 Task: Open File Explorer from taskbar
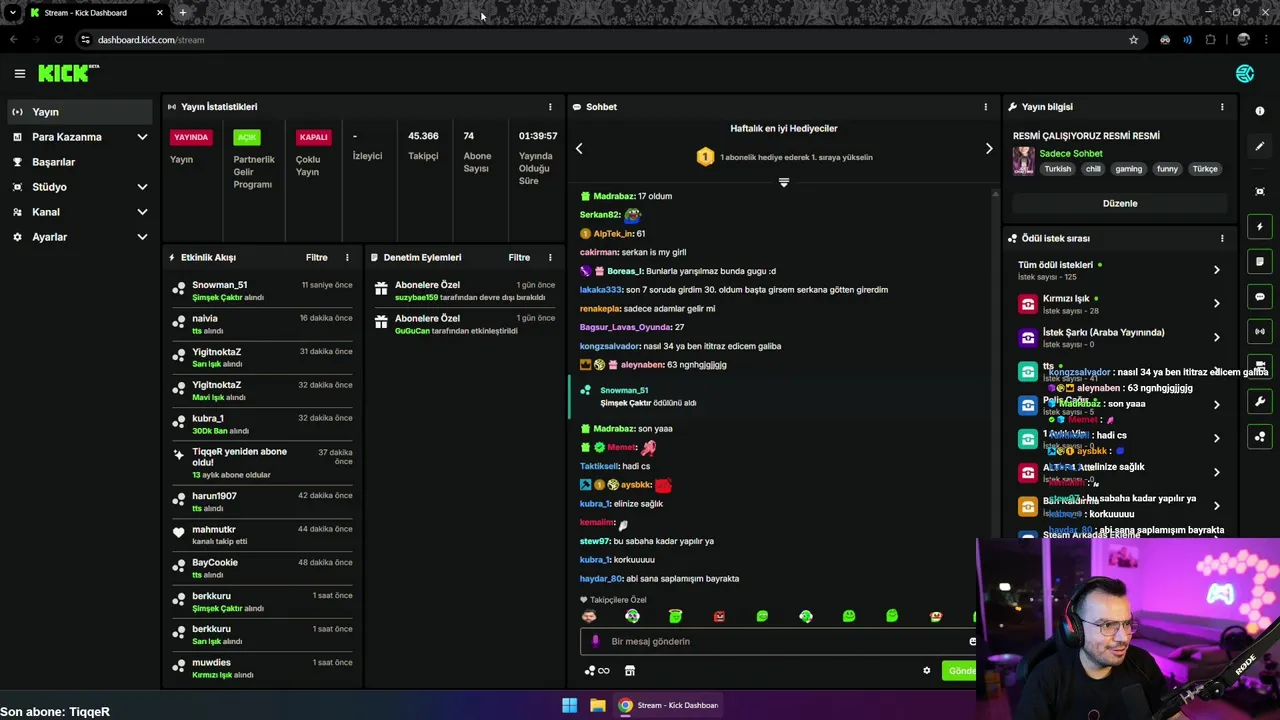tap(597, 705)
